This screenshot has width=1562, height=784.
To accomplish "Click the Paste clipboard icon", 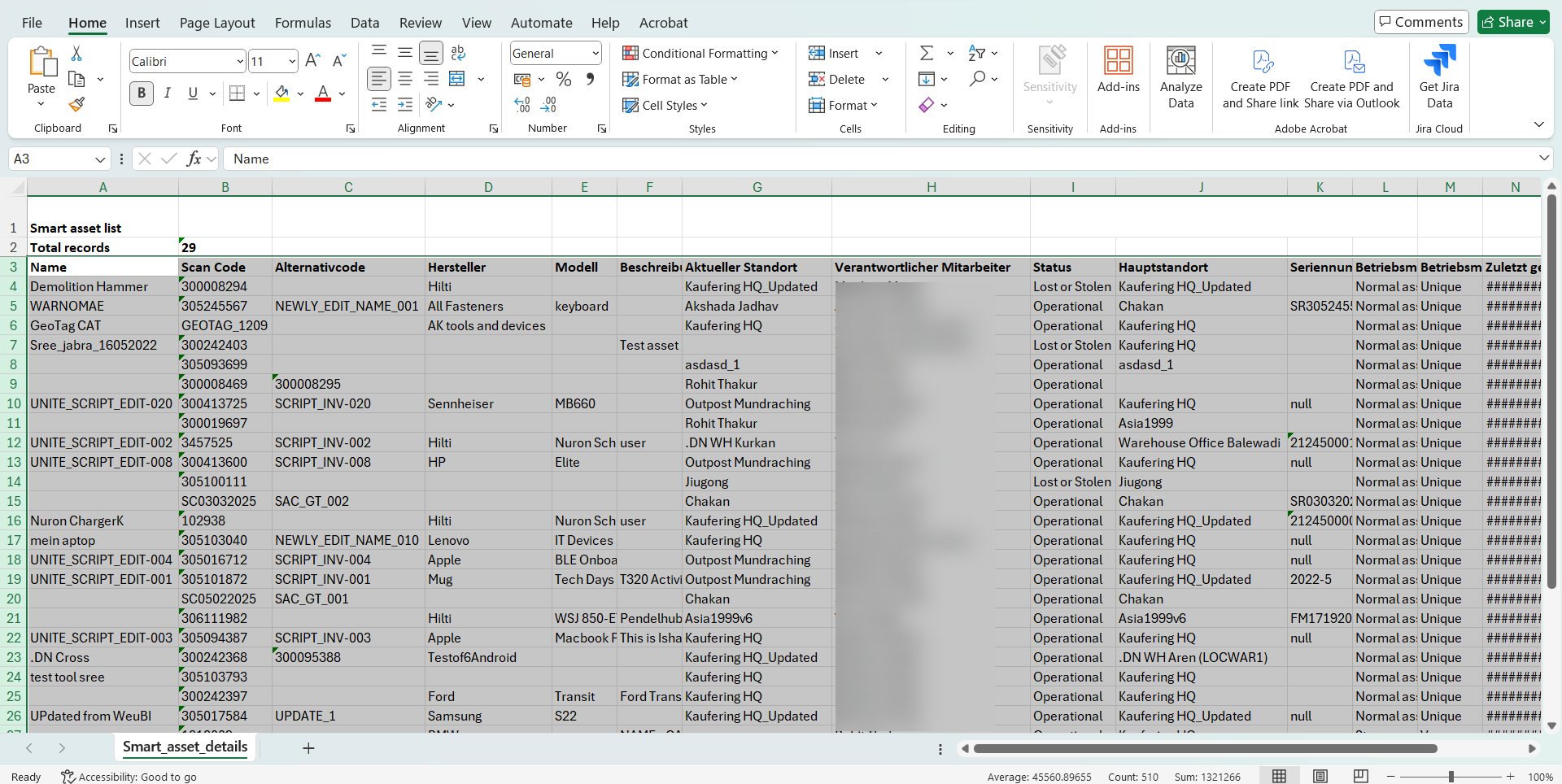I will click(x=41, y=62).
